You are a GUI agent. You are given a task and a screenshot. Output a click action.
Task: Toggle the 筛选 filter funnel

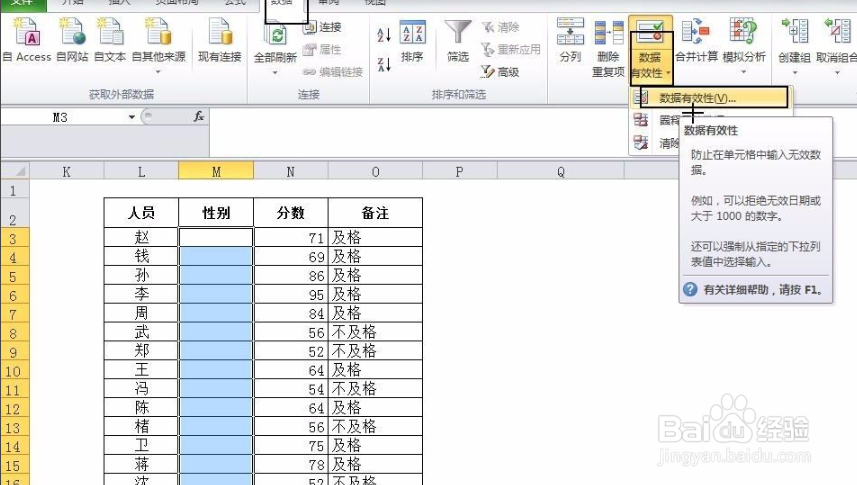click(457, 41)
